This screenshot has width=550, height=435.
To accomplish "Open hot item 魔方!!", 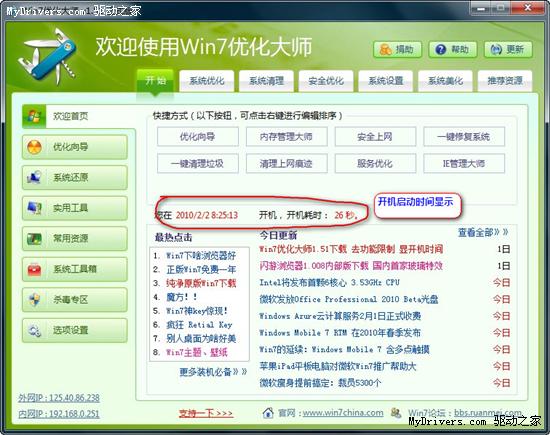I will tap(182, 297).
